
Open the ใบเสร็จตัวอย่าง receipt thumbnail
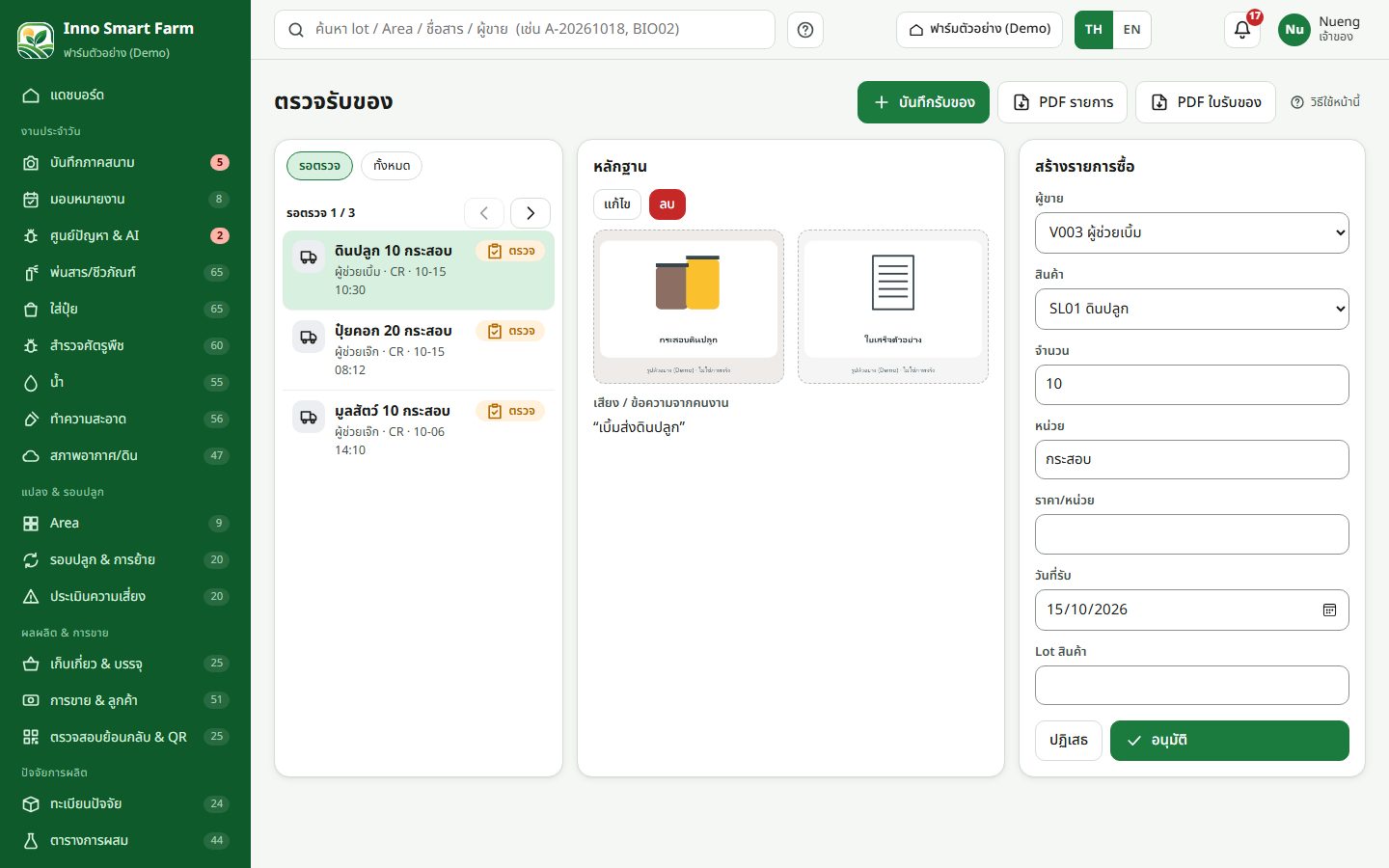click(x=893, y=307)
